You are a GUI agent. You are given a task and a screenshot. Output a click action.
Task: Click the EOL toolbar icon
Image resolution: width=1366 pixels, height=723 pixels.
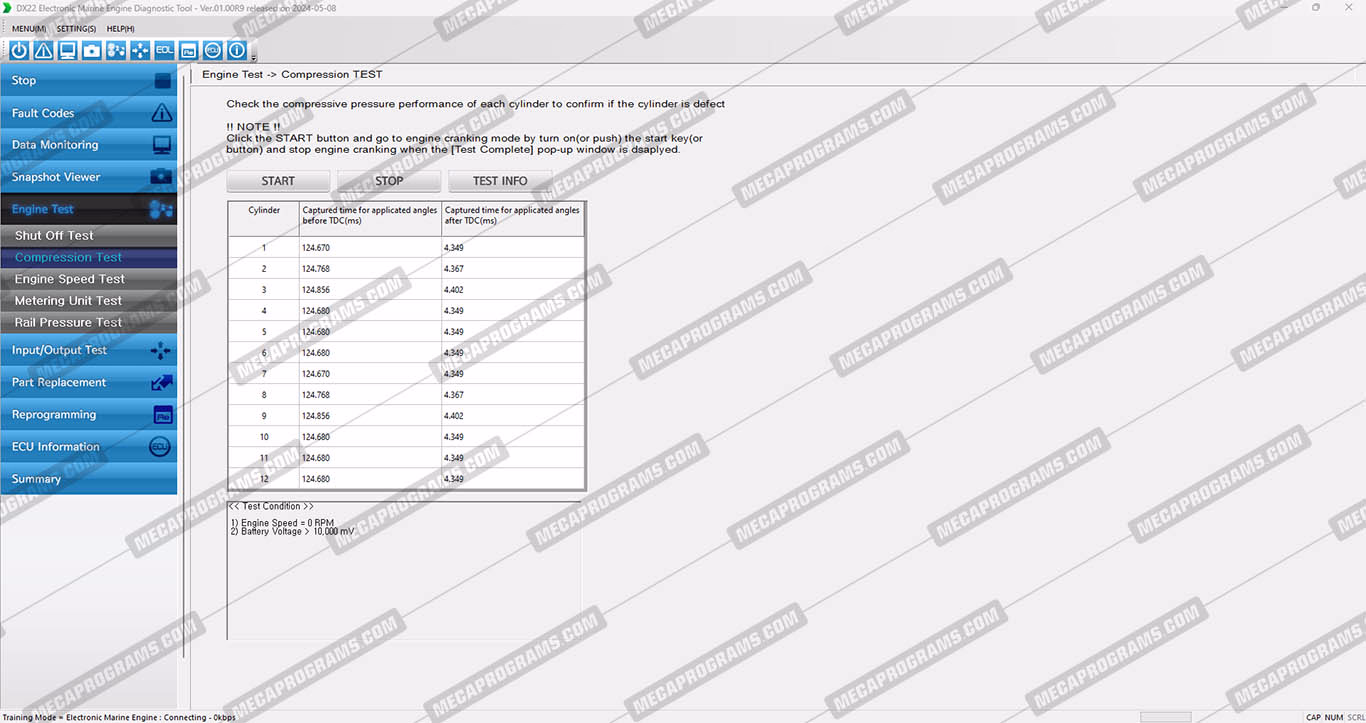pyautogui.click(x=164, y=50)
